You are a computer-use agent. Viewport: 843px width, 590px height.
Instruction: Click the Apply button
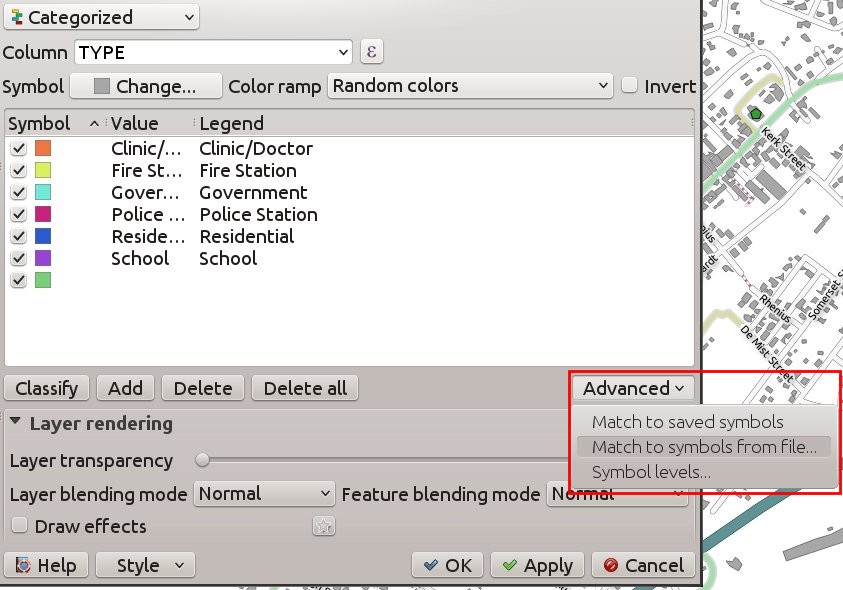coord(537,565)
